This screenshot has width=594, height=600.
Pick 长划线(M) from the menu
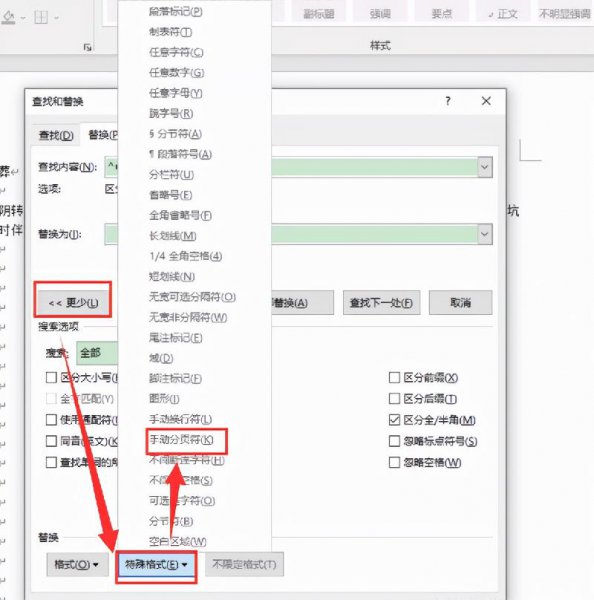[173, 236]
